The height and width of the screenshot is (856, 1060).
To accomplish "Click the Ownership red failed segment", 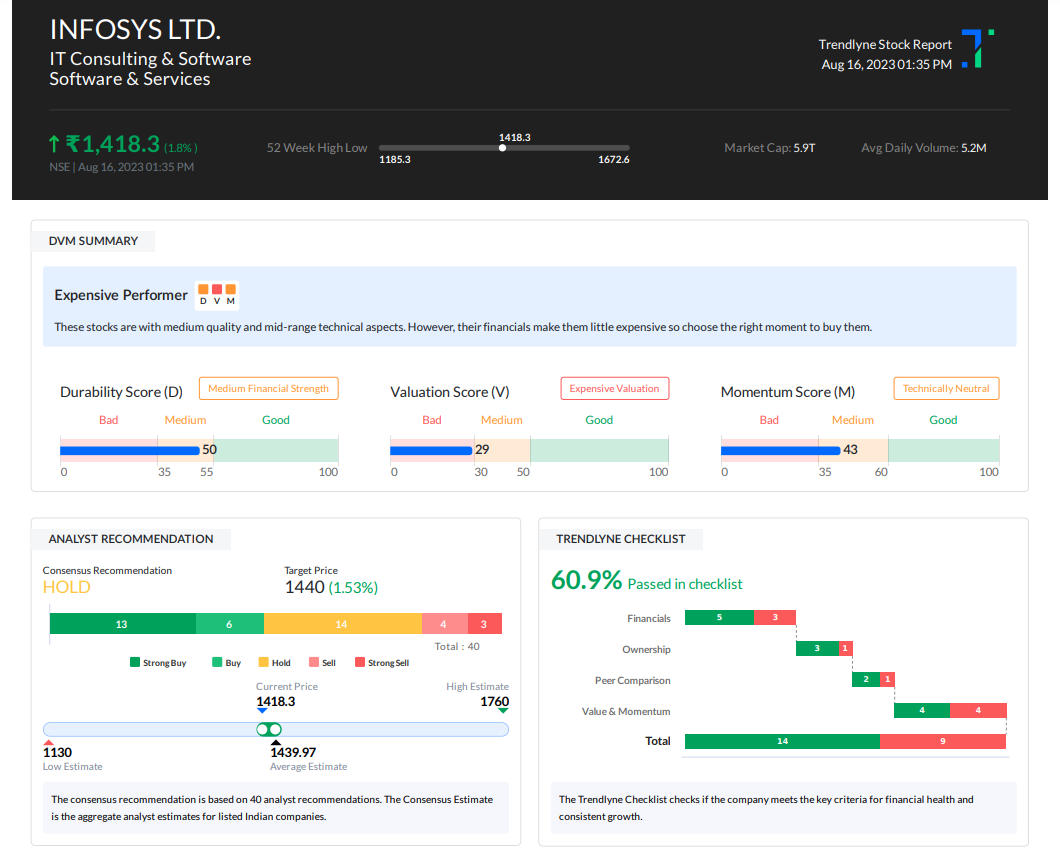I will click(x=846, y=648).
